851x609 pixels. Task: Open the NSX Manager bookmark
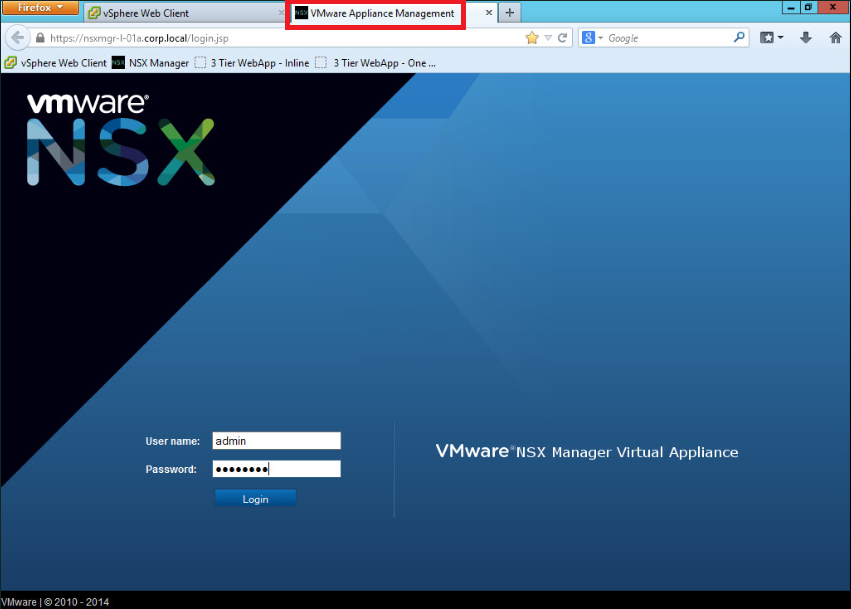150,63
